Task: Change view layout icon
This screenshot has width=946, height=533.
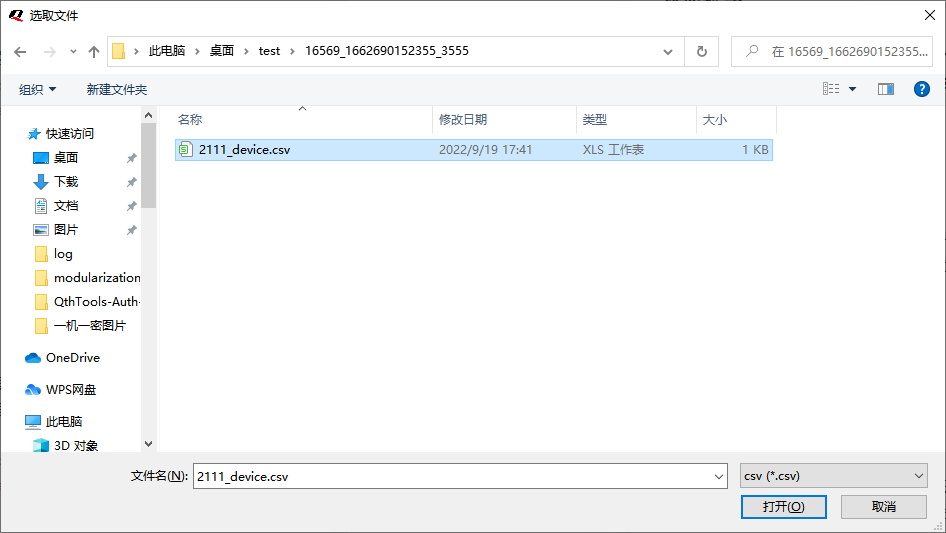Action: click(831, 89)
